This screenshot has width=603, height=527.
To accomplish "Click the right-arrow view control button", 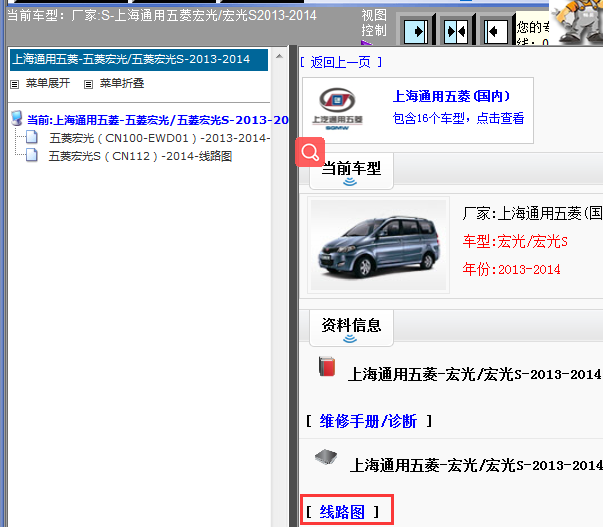I will tap(416, 31).
